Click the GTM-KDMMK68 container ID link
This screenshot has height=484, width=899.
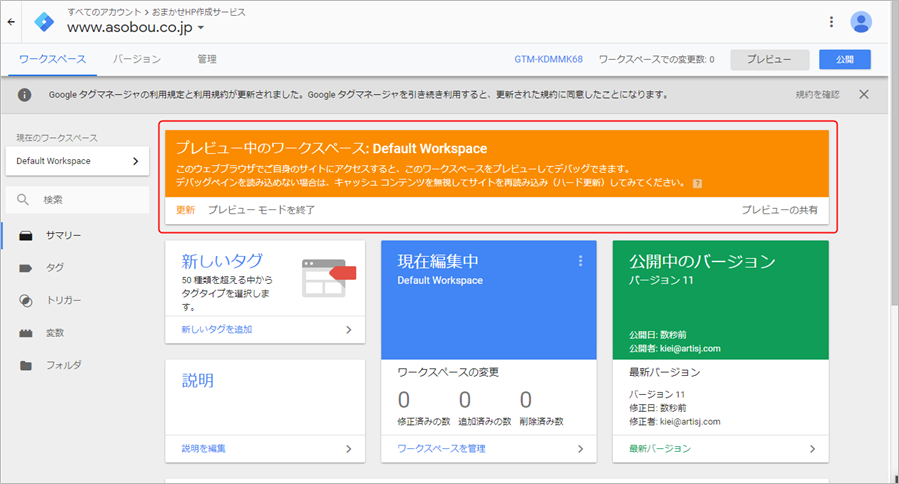(x=548, y=59)
